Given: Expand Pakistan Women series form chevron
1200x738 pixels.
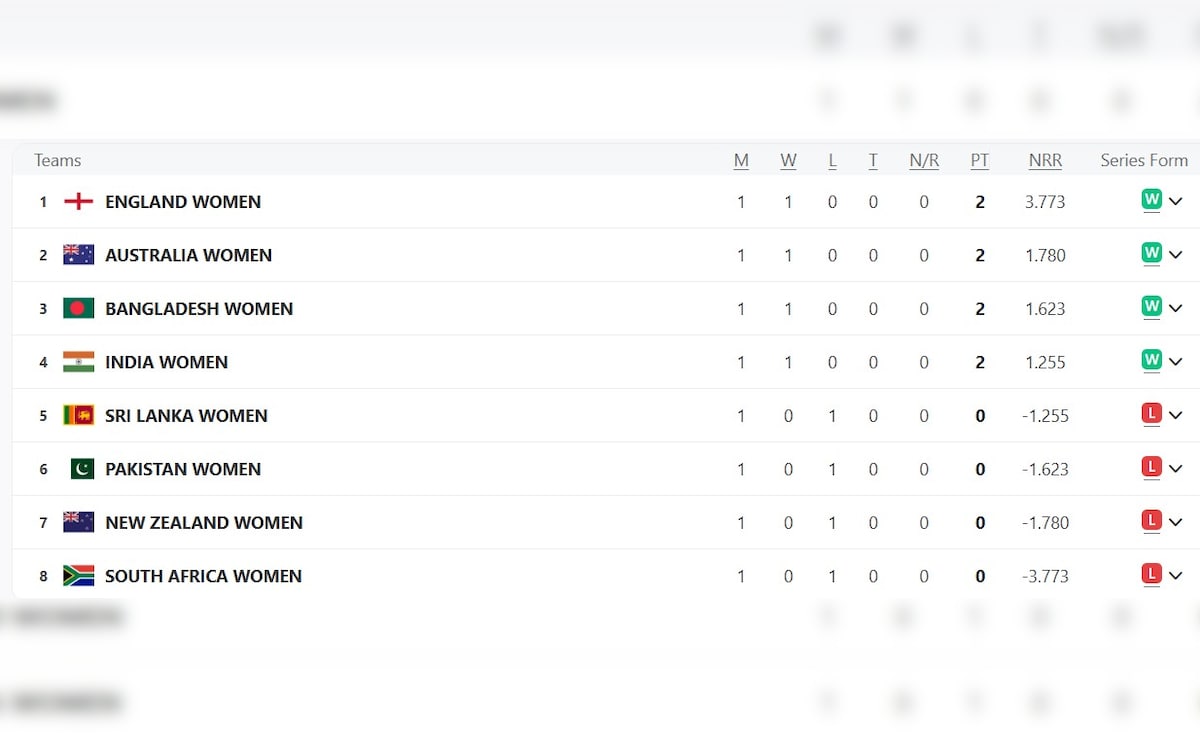Looking at the screenshot, I should point(1175,469).
